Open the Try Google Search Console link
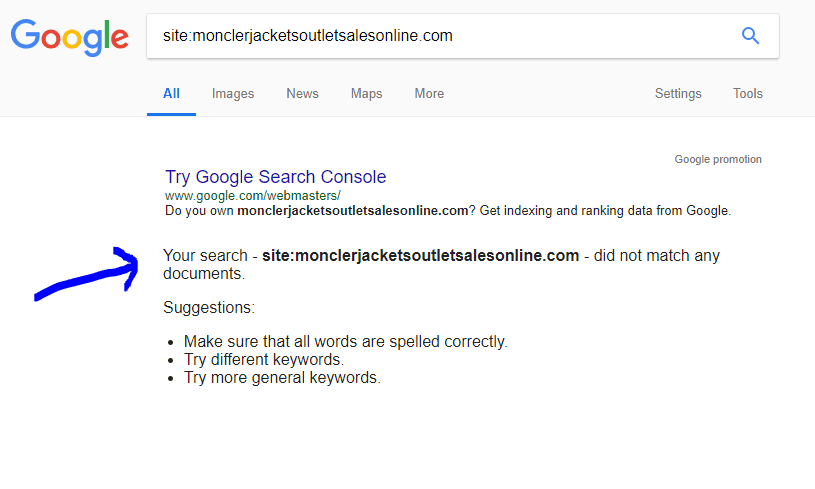Image resolution: width=815 pixels, height=489 pixels. click(275, 177)
